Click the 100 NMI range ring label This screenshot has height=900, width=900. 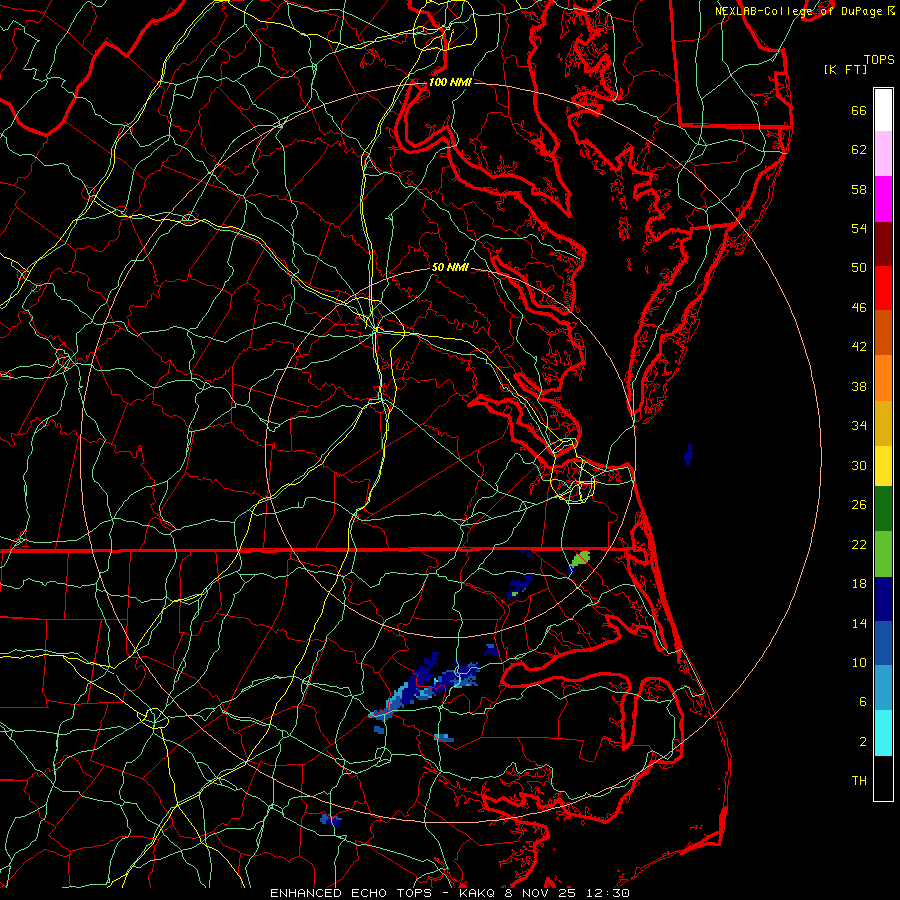[450, 82]
